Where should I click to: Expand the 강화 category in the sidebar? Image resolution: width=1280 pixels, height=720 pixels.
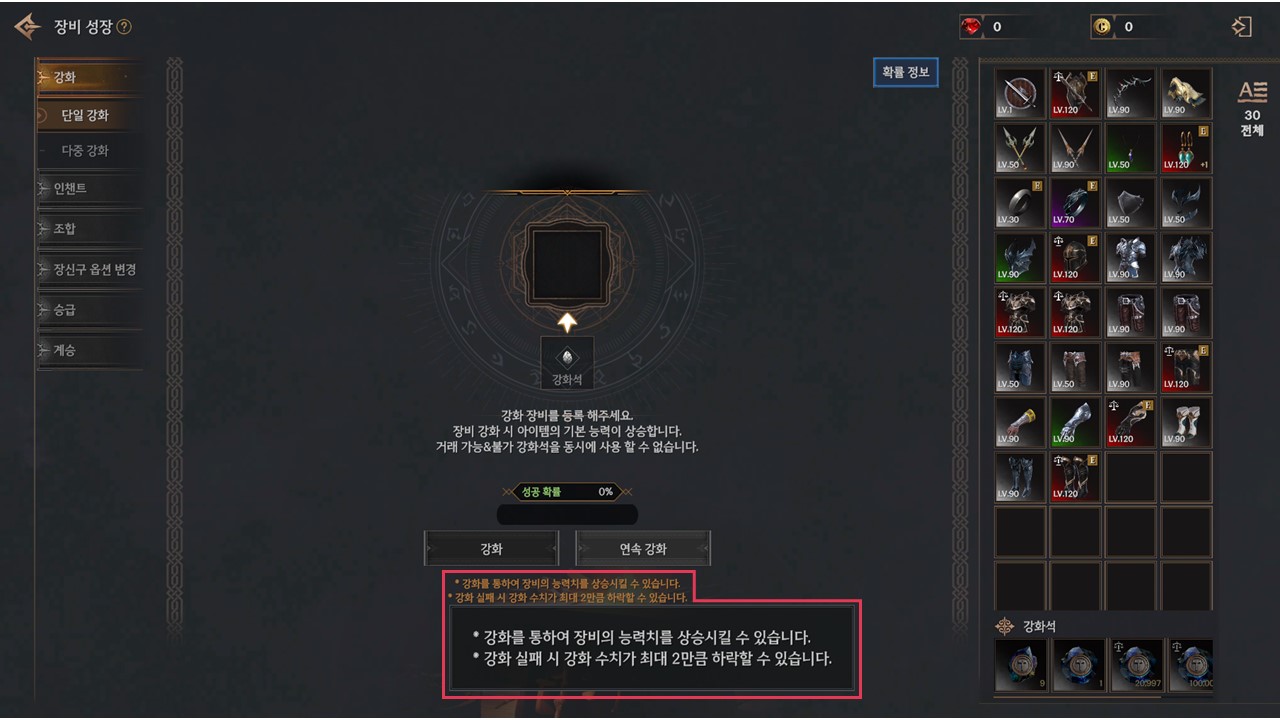click(x=87, y=77)
